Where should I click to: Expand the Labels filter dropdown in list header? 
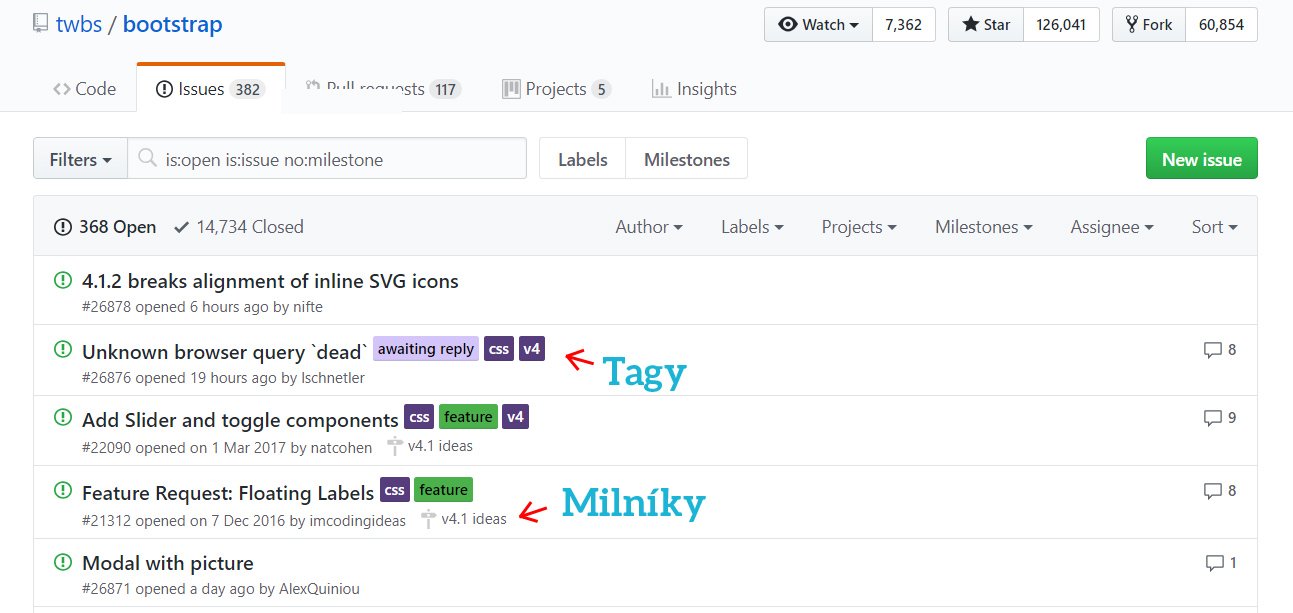click(752, 227)
